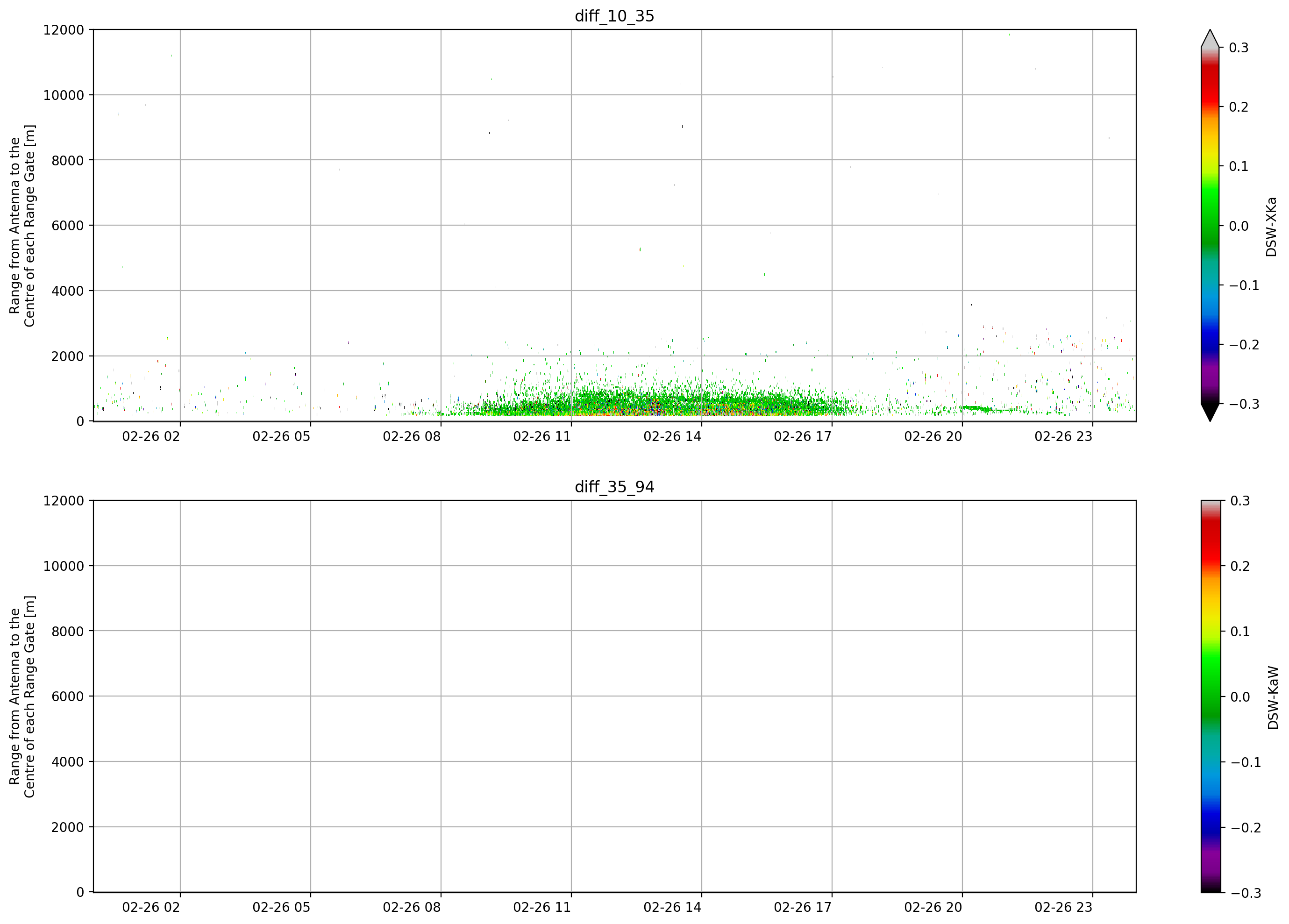1289x924 pixels.
Task: Click the 0.1 tick on DSW-KaW colorbar
Action: click(1240, 632)
